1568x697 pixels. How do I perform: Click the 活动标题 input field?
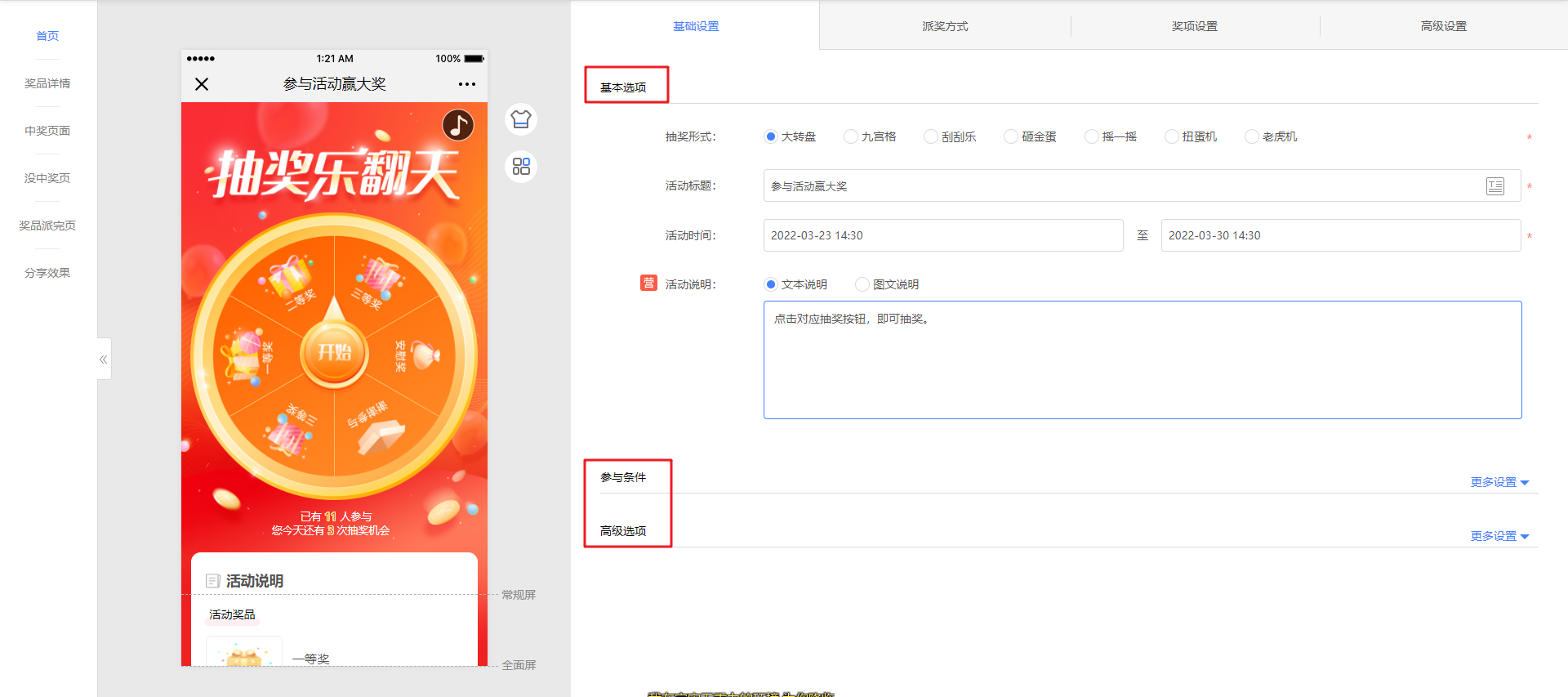pyautogui.click(x=1142, y=186)
